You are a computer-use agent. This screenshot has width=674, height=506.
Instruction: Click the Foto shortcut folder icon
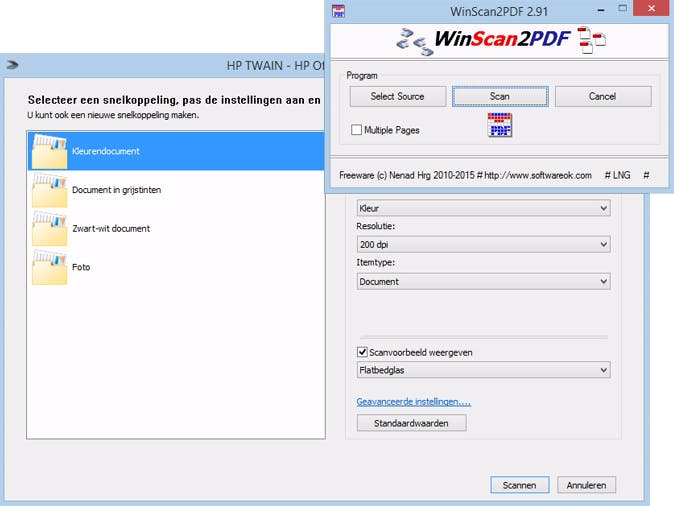pos(49,267)
